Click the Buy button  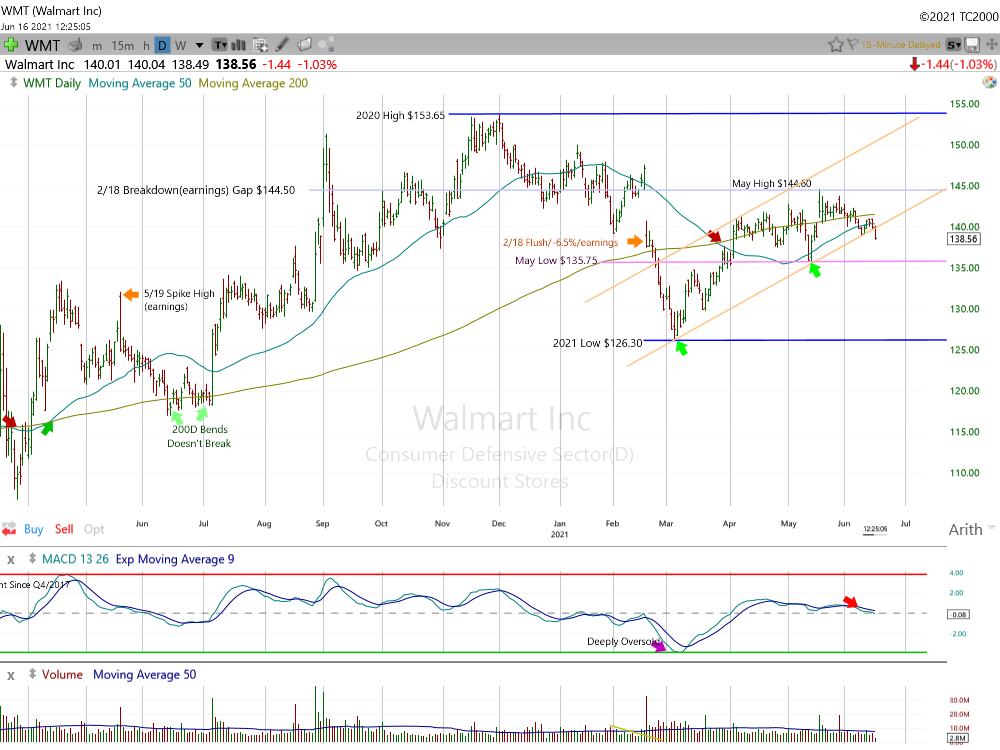(x=34, y=529)
